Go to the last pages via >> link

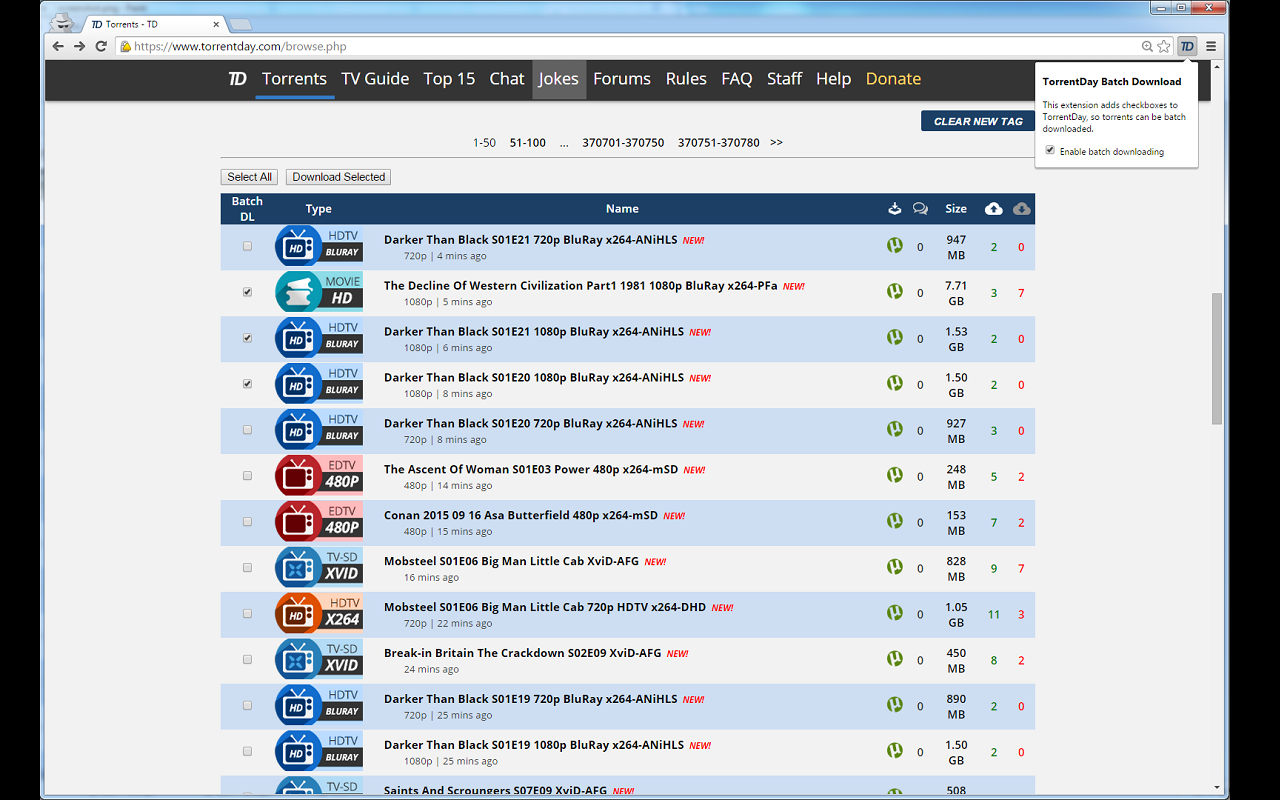(x=776, y=143)
